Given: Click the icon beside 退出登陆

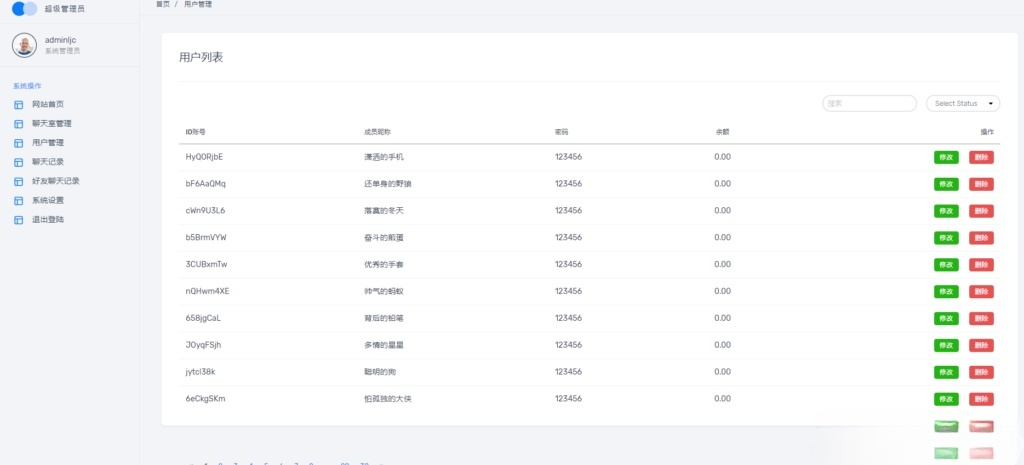Looking at the screenshot, I should (18, 220).
